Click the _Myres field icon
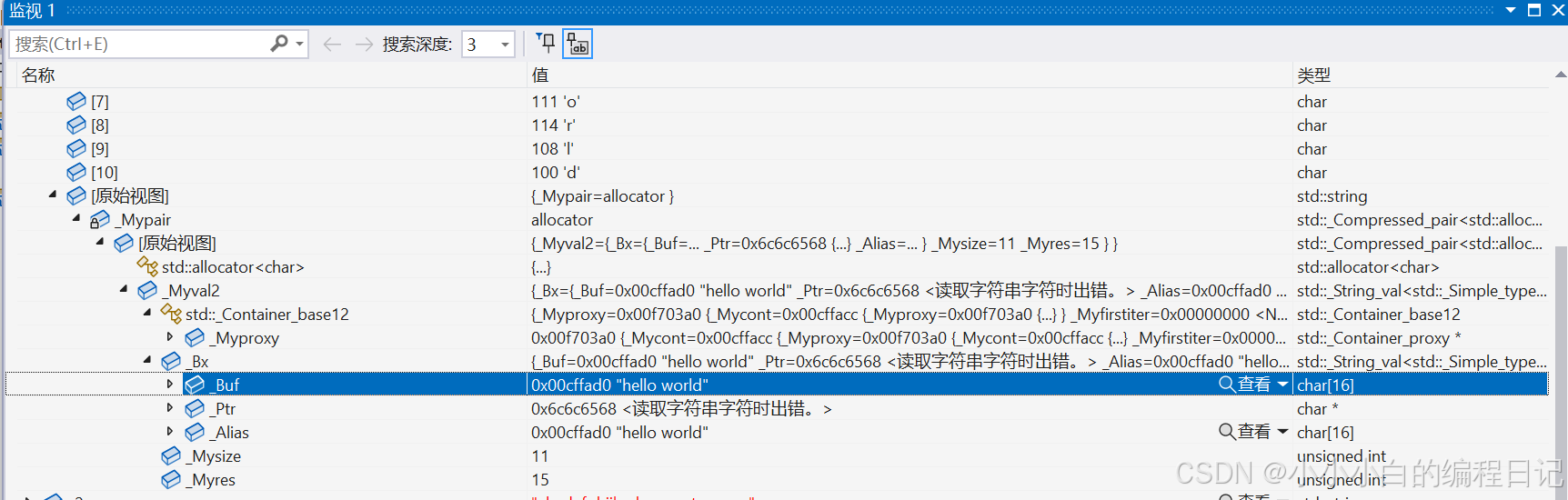The height and width of the screenshot is (500, 1568). (171, 479)
